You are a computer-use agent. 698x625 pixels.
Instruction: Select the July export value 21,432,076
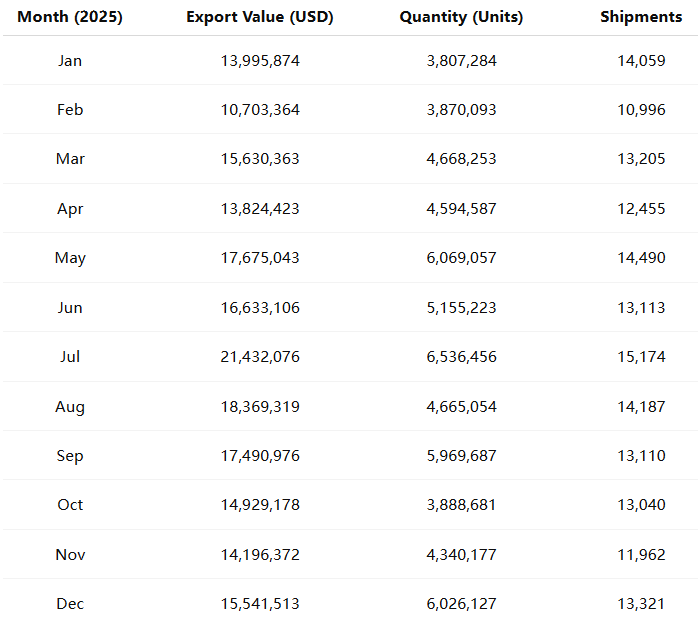260,357
